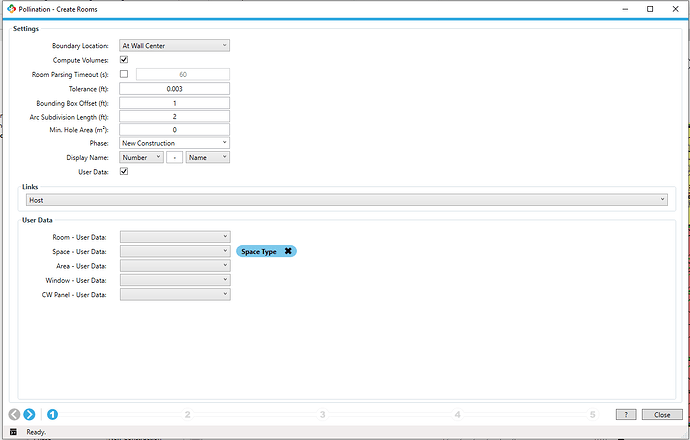Jump to step 4 in progress bar
The width and height of the screenshot is (690, 440).
458,414
